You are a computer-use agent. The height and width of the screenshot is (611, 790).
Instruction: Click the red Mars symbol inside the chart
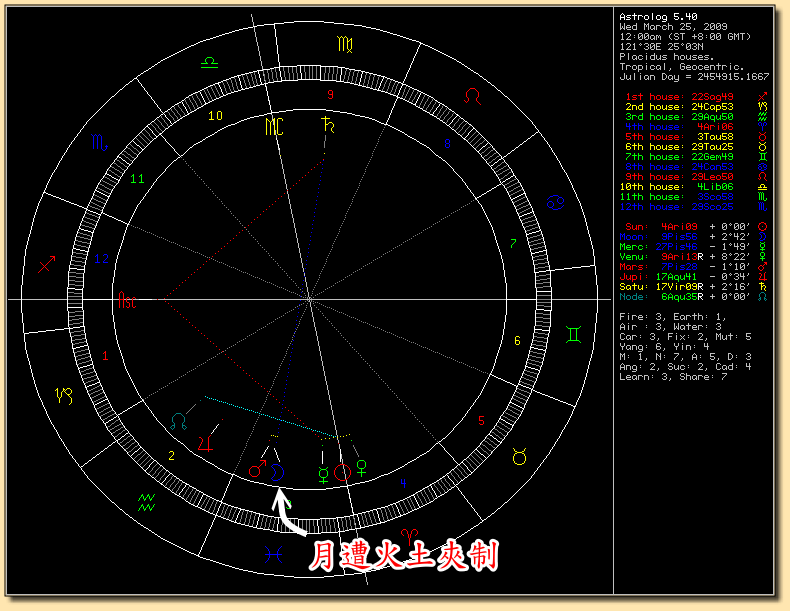pyautogui.click(x=257, y=469)
